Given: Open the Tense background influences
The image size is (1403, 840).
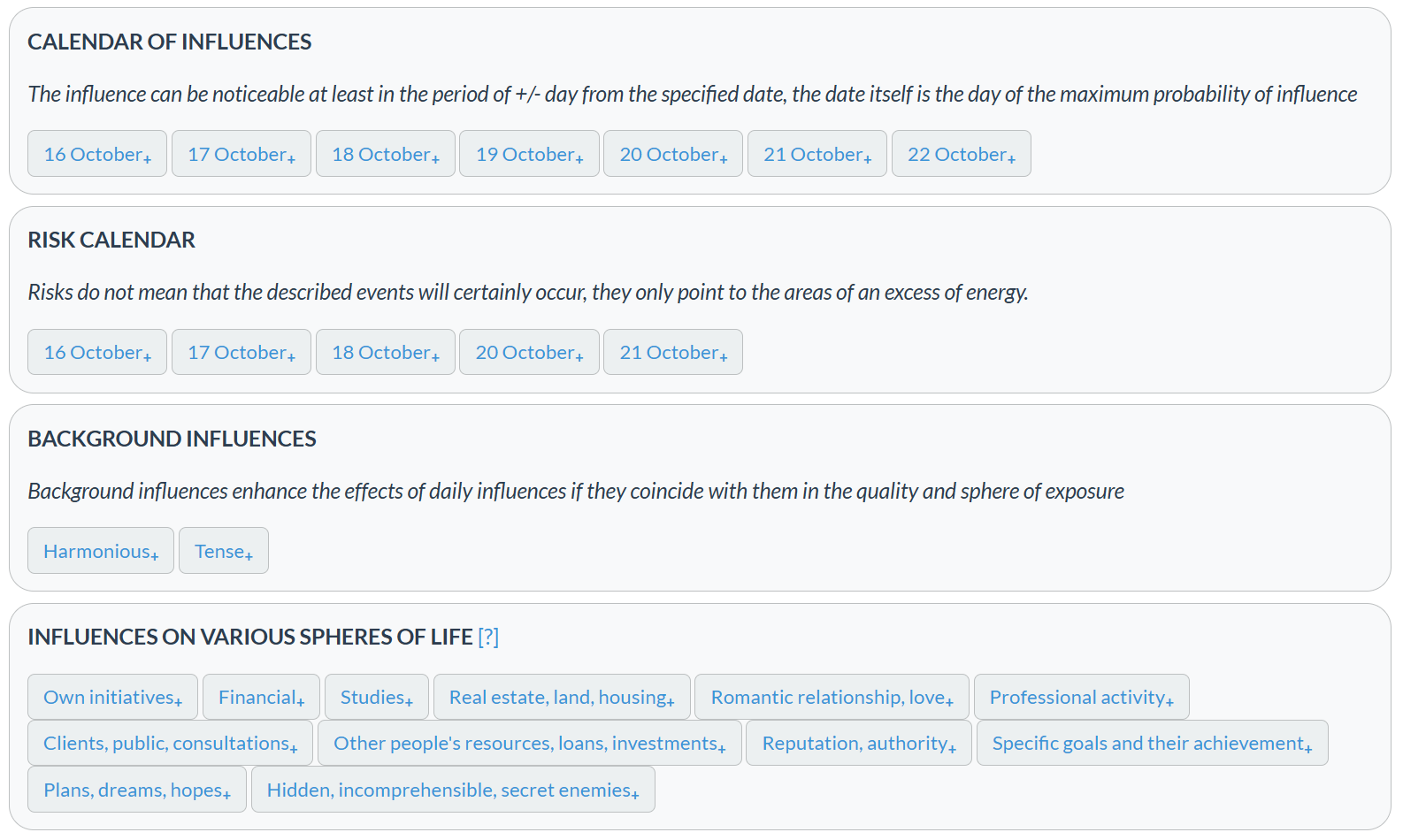Looking at the screenshot, I should [223, 550].
